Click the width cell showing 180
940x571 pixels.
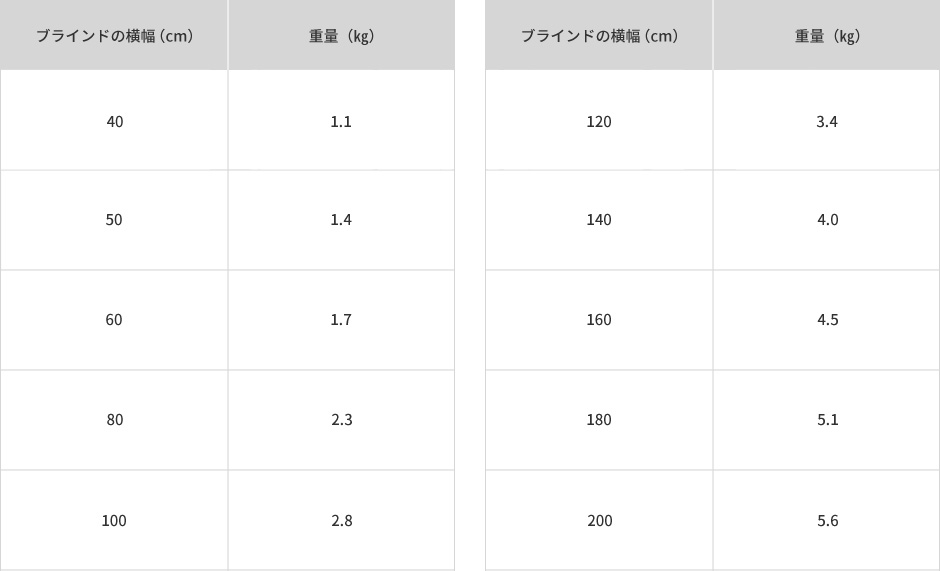(x=599, y=420)
